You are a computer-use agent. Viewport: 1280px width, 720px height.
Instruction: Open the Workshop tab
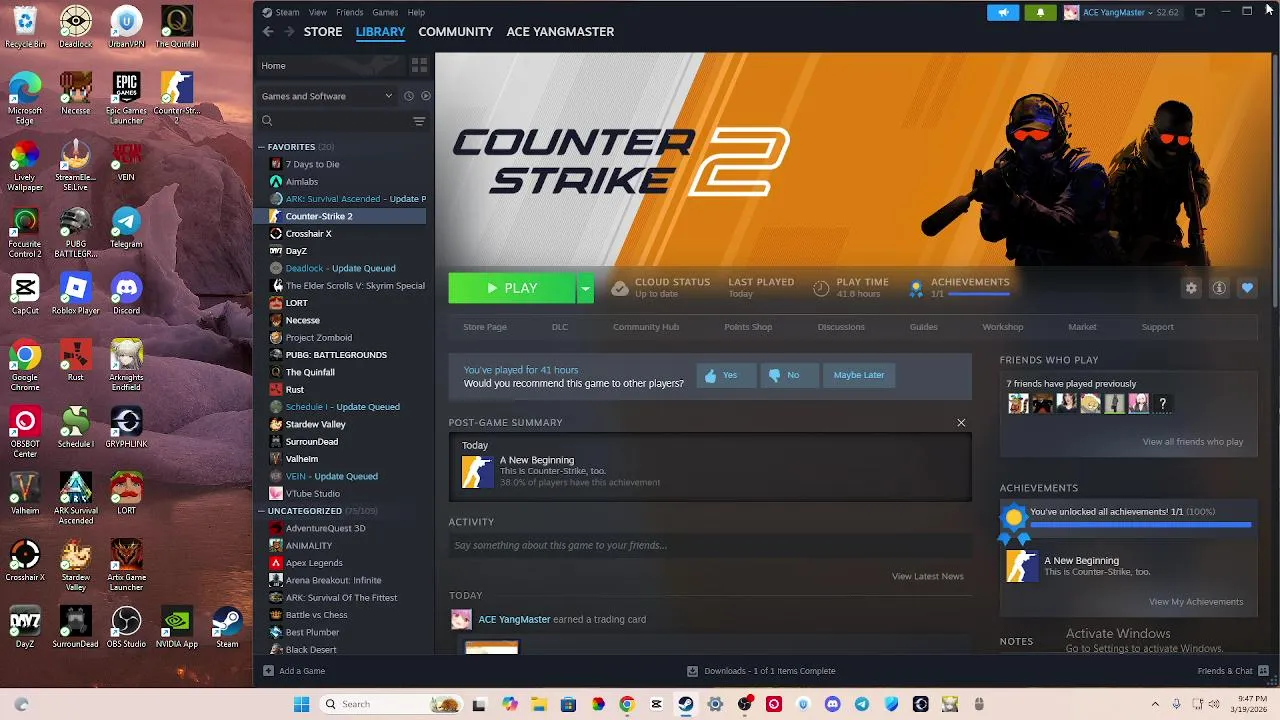(1002, 327)
